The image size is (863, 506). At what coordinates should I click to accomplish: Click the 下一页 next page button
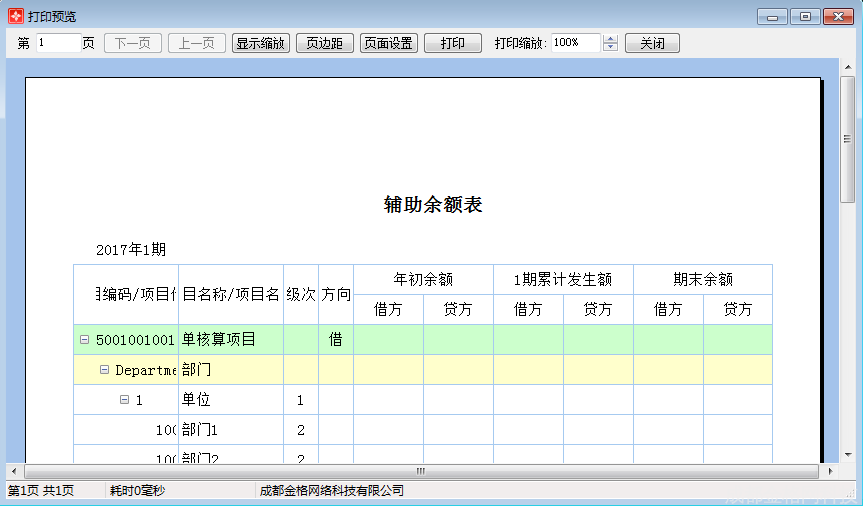click(x=133, y=43)
